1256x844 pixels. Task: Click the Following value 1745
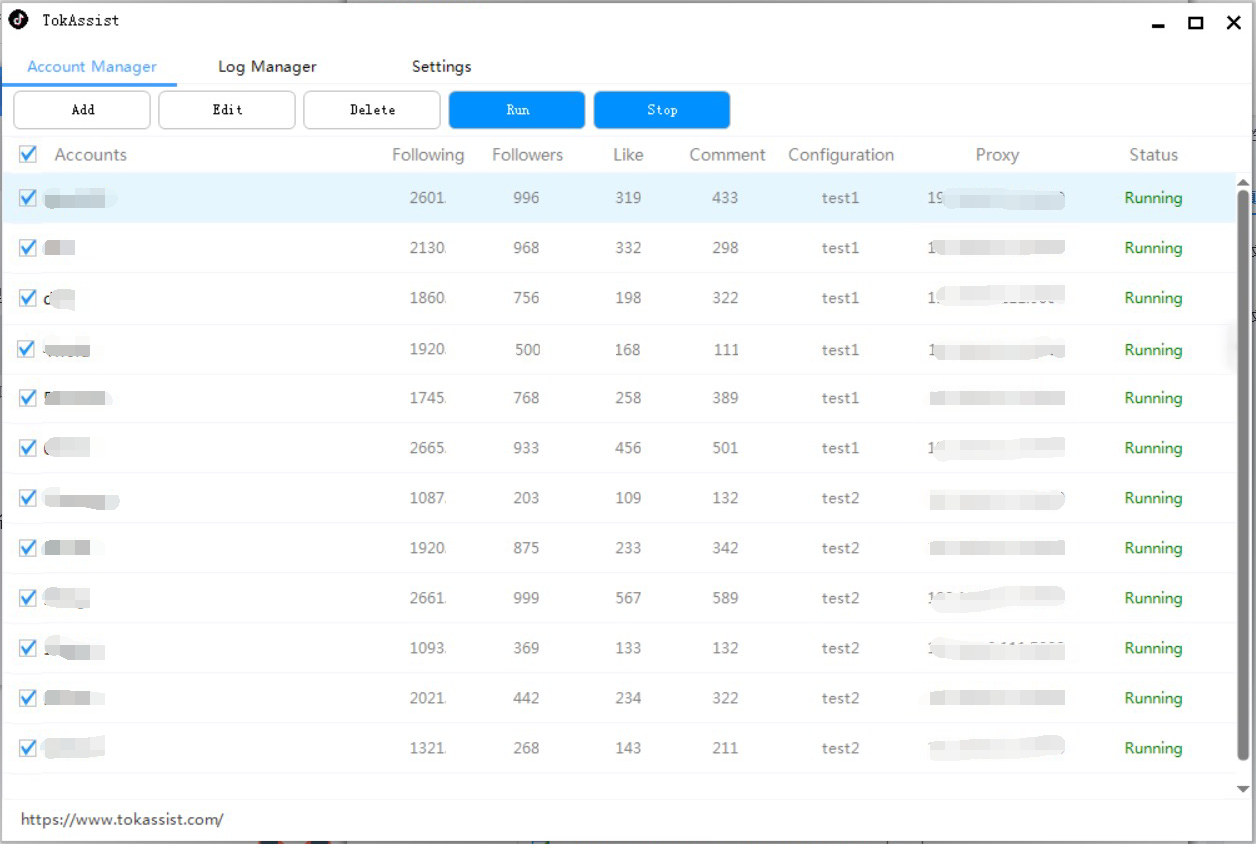(x=427, y=398)
